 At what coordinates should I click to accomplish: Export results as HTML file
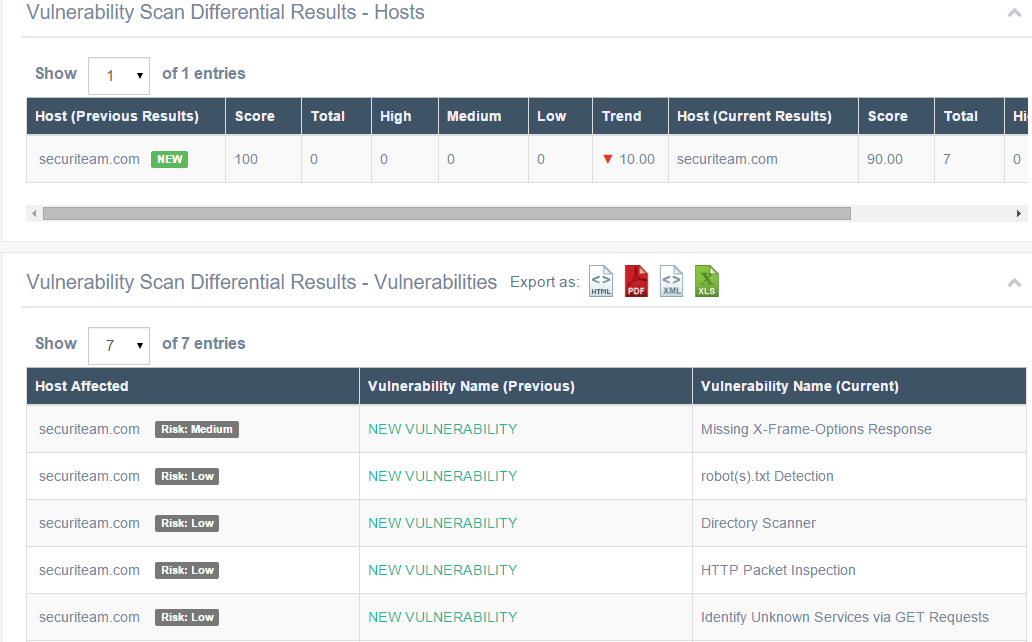tap(601, 281)
